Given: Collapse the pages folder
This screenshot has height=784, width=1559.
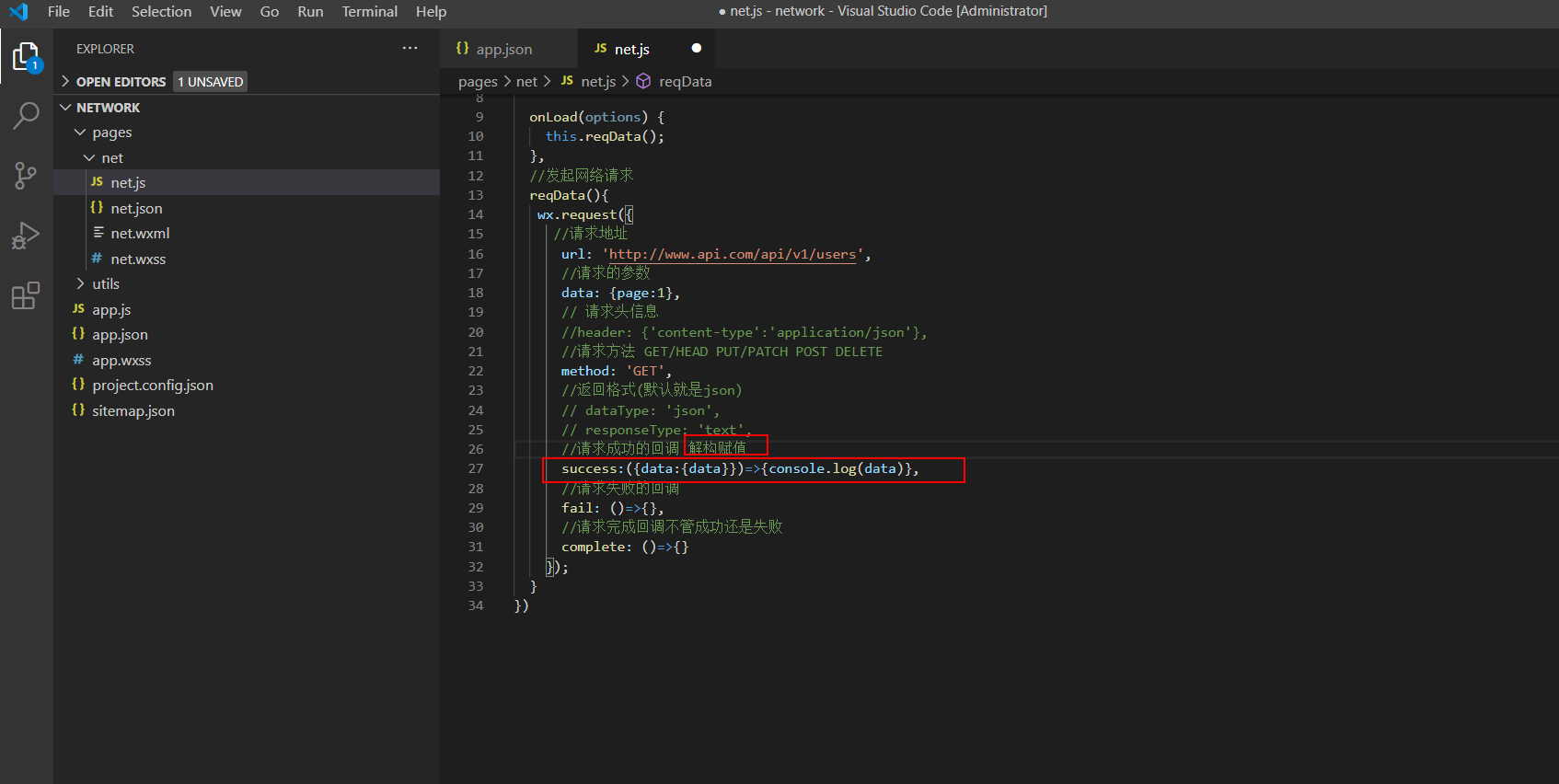Looking at the screenshot, I should [x=80, y=132].
